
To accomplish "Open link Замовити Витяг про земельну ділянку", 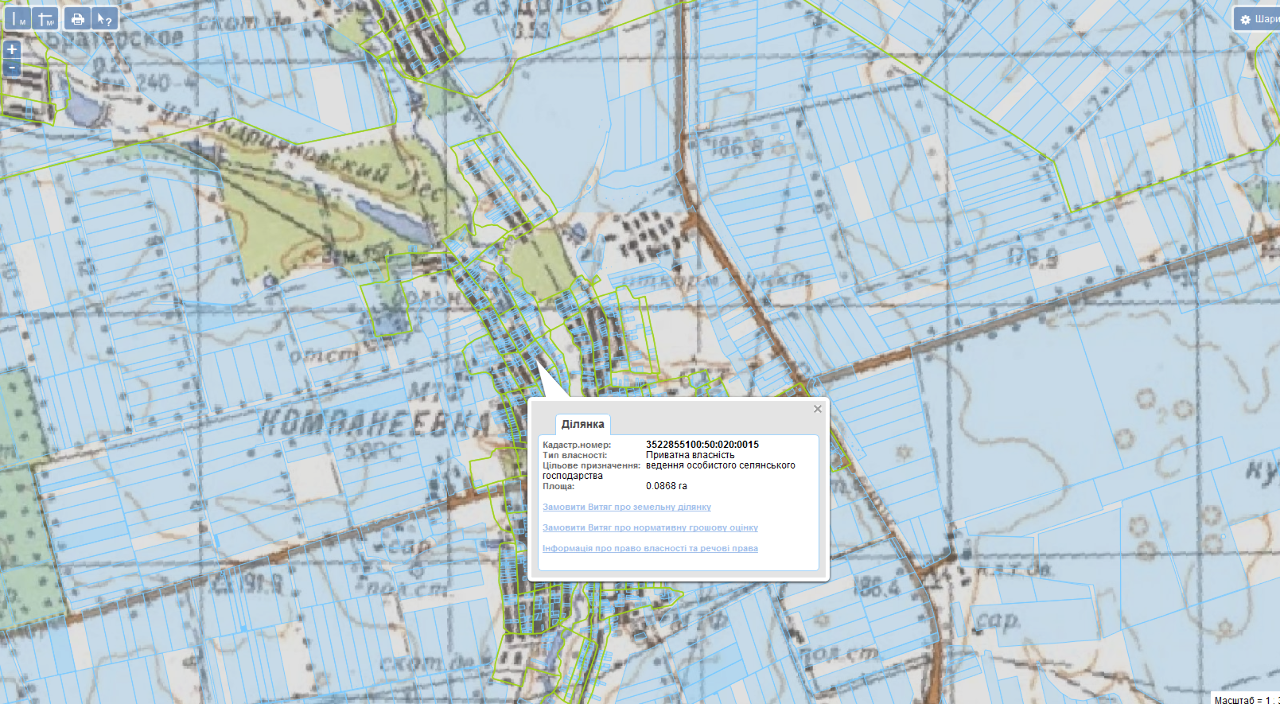I will pyautogui.click(x=626, y=507).
